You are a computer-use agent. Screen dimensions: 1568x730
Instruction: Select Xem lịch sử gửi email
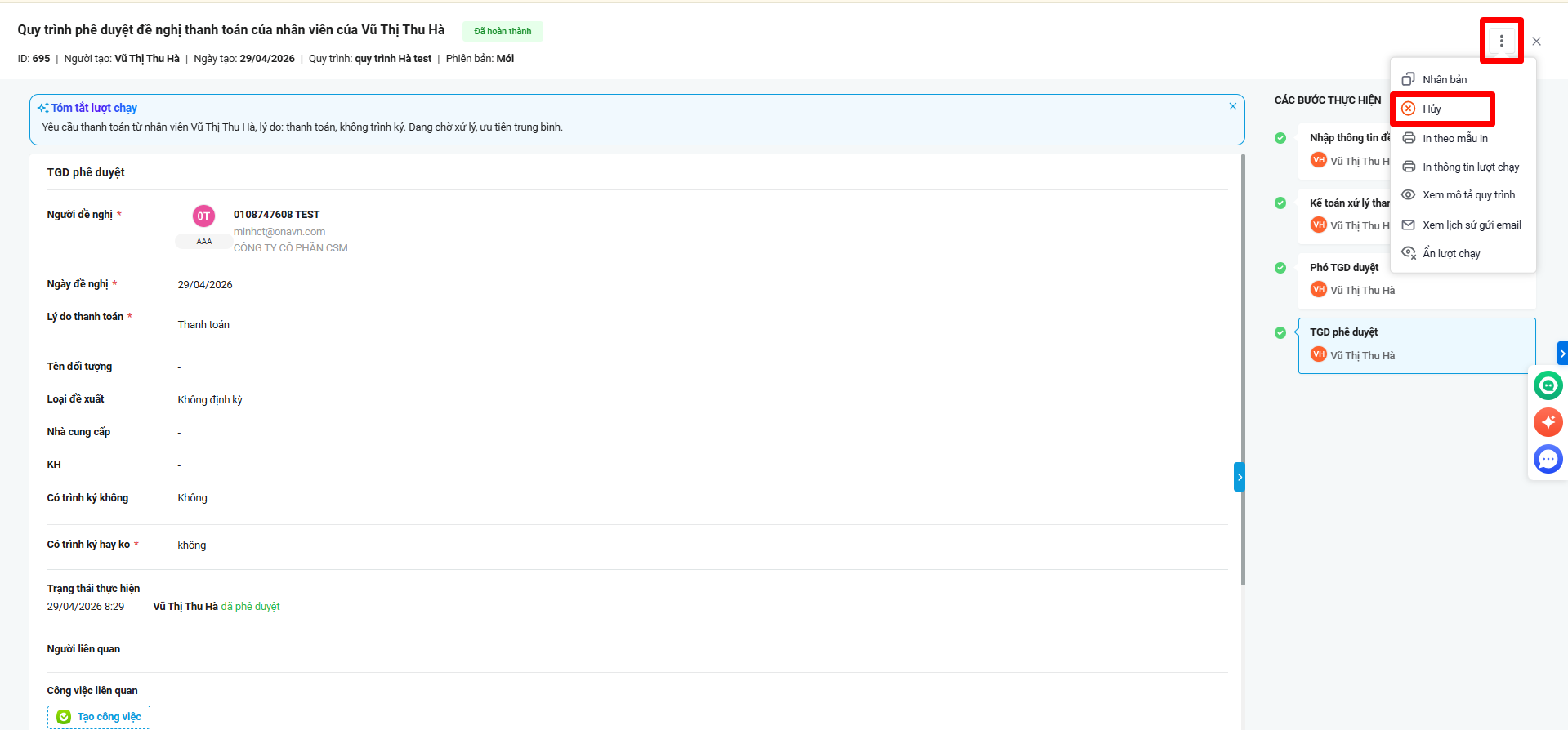click(x=1463, y=225)
